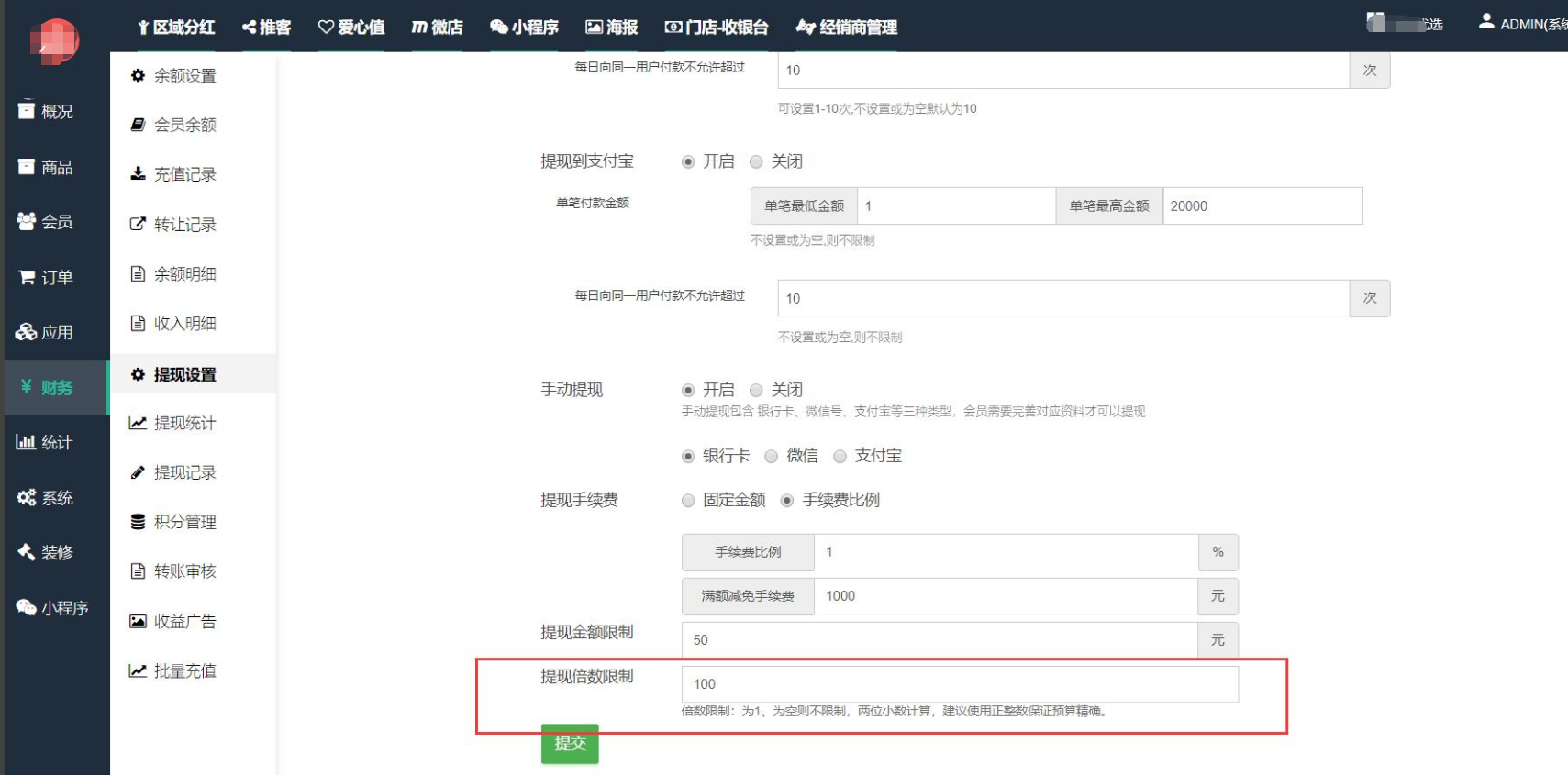Select 关闭 radio for 手动提现
The image size is (1568, 775).
click(756, 390)
